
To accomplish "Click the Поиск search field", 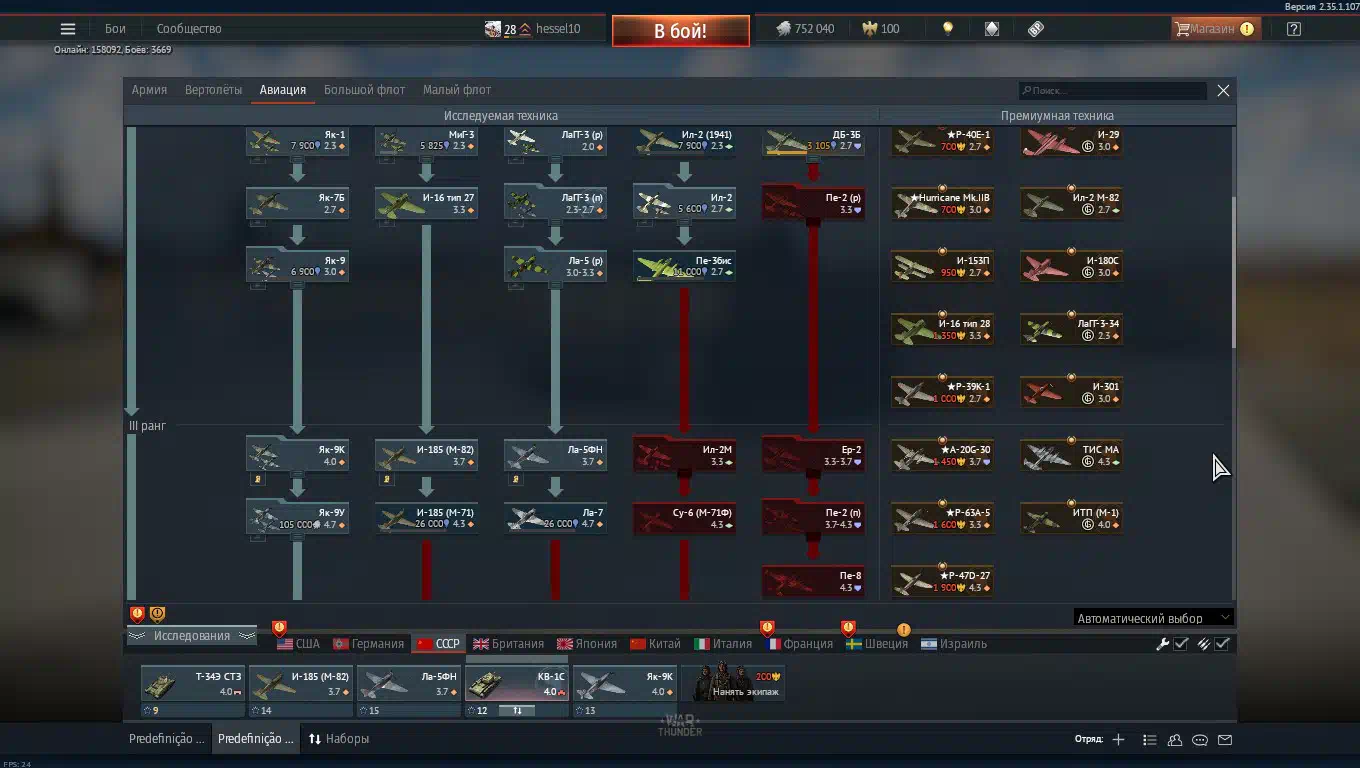I will [x=1113, y=91].
